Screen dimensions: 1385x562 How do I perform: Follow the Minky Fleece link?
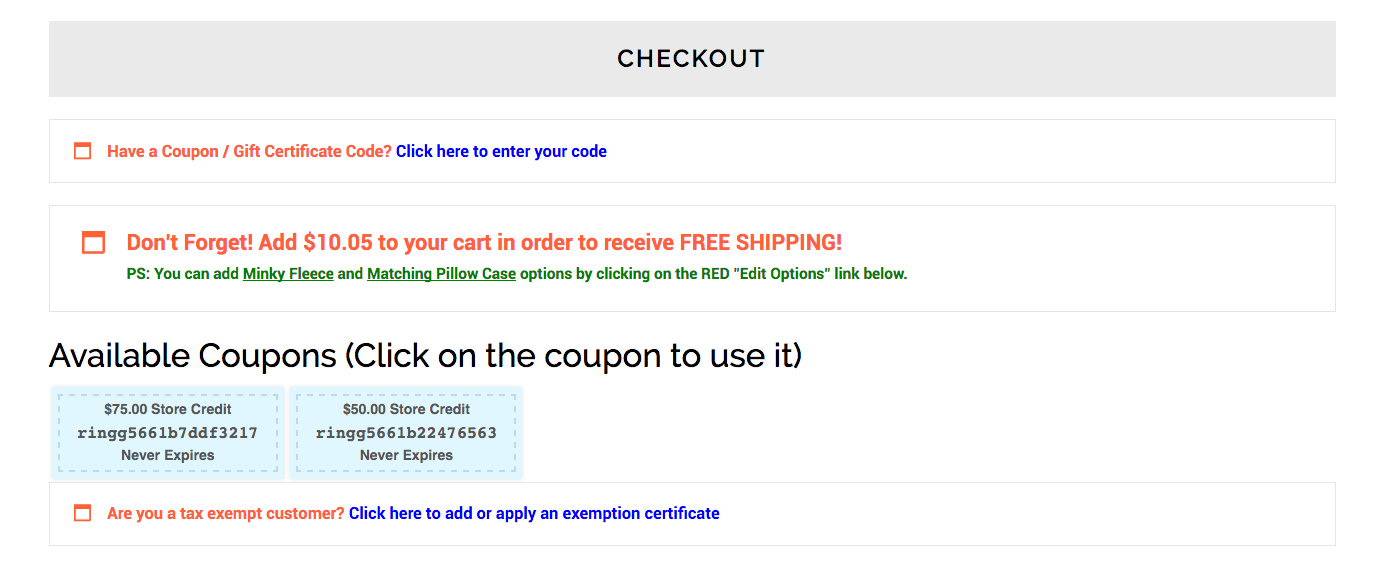pos(288,273)
